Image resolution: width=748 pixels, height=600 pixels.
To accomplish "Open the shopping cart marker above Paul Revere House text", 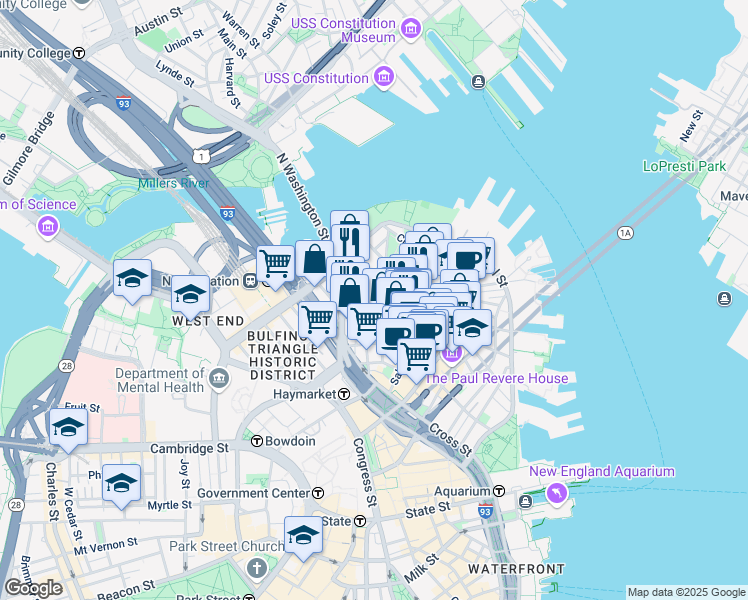I will pyautogui.click(x=416, y=360).
